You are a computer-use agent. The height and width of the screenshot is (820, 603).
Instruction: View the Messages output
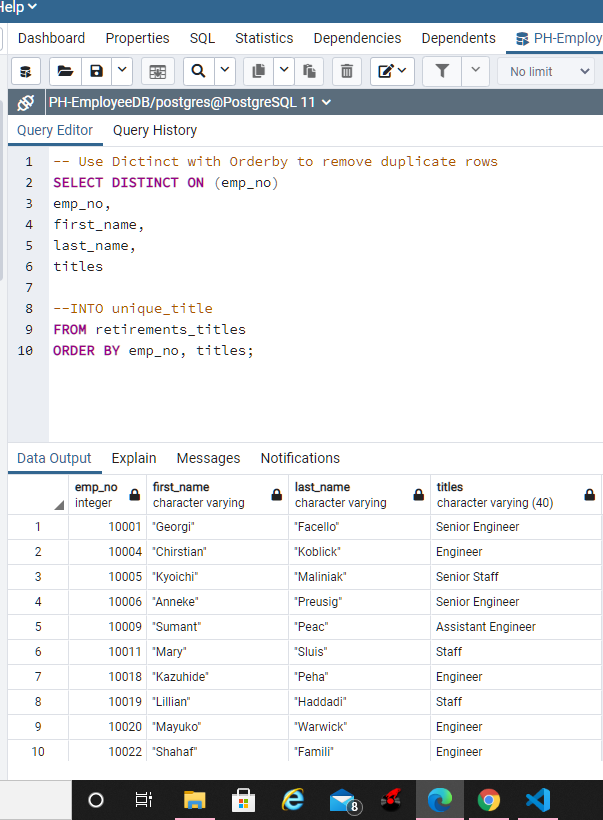click(208, 458)
